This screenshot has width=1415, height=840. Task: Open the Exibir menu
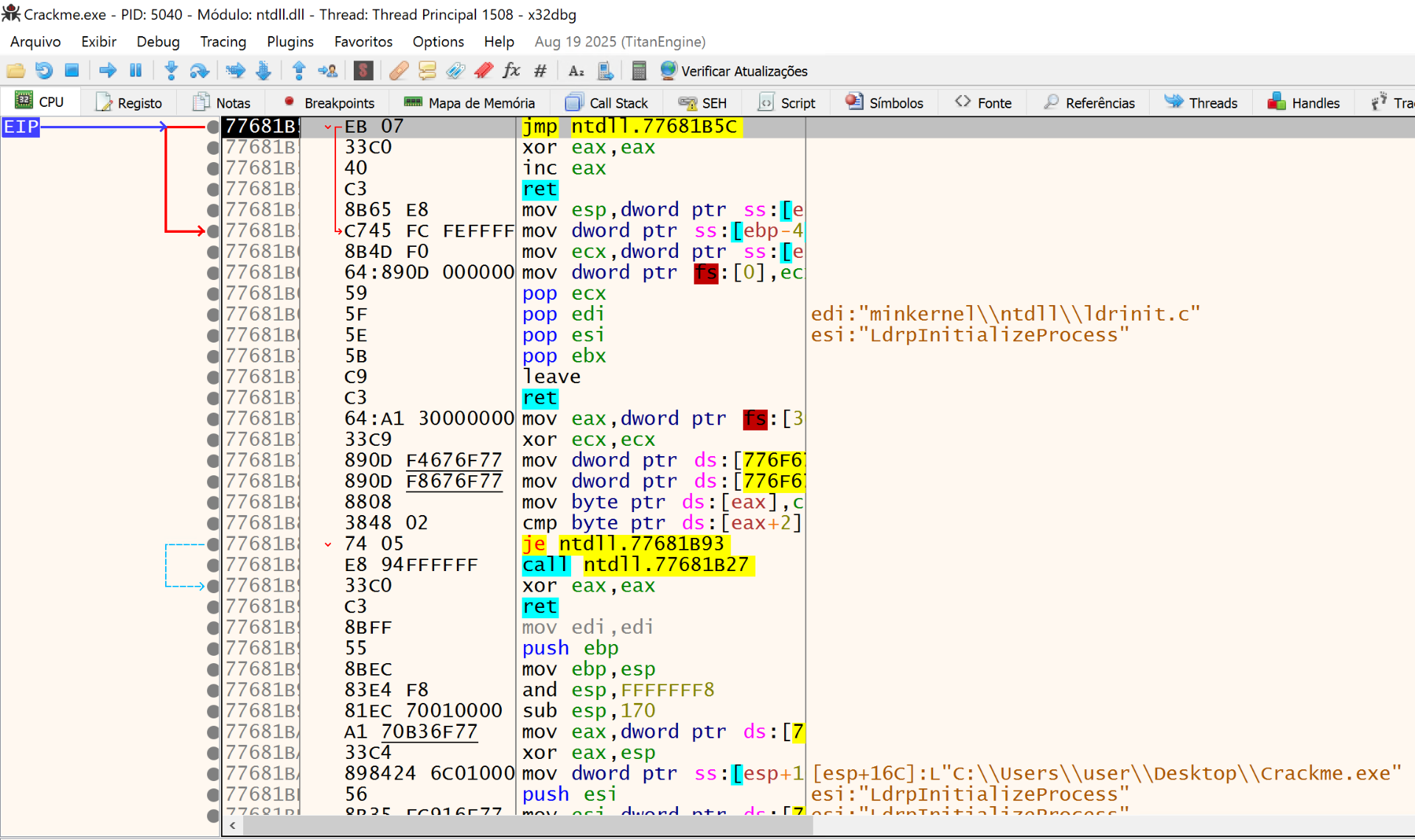[99, 41]
